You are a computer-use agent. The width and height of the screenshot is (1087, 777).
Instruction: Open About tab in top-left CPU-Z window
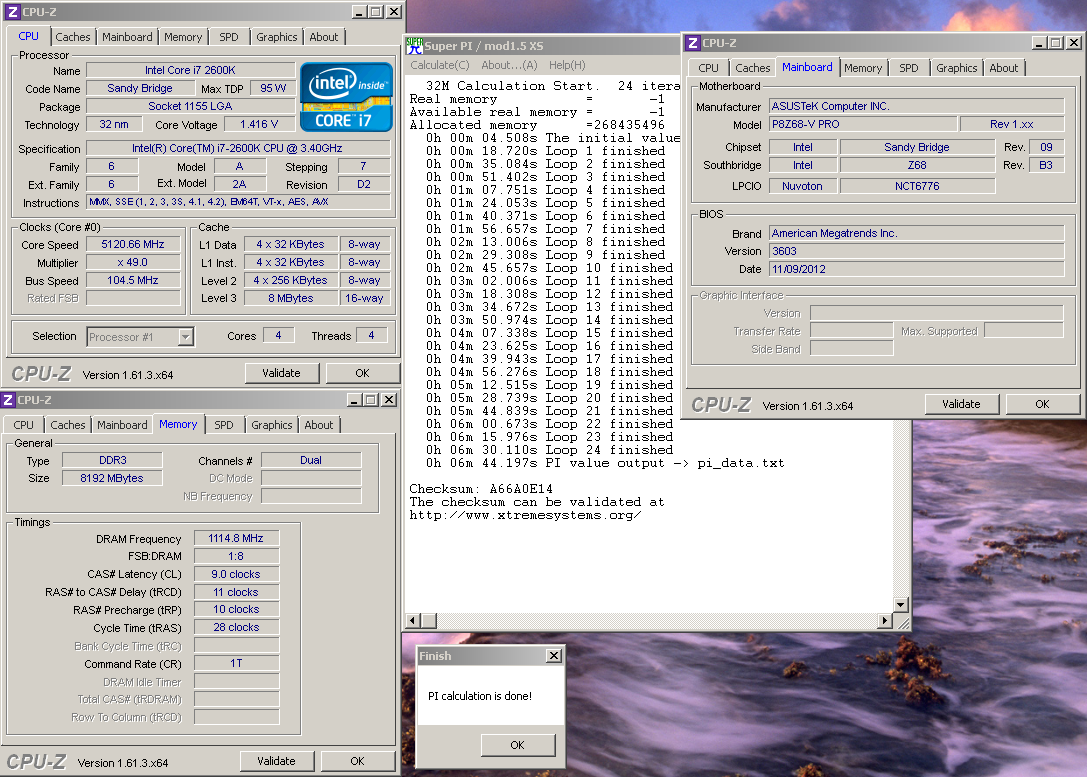coord(324,37)
